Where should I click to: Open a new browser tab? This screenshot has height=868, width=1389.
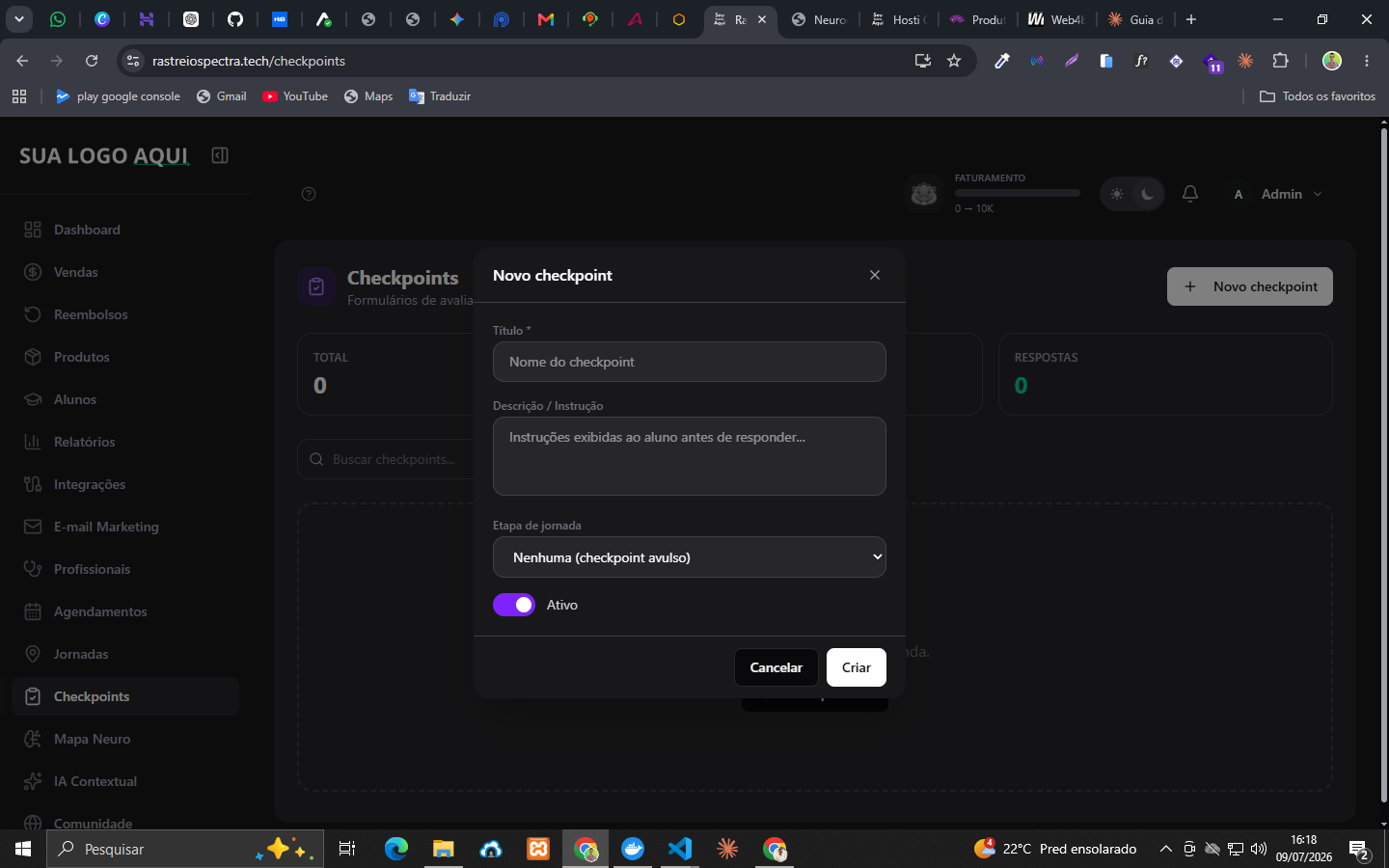(1191, 19)
